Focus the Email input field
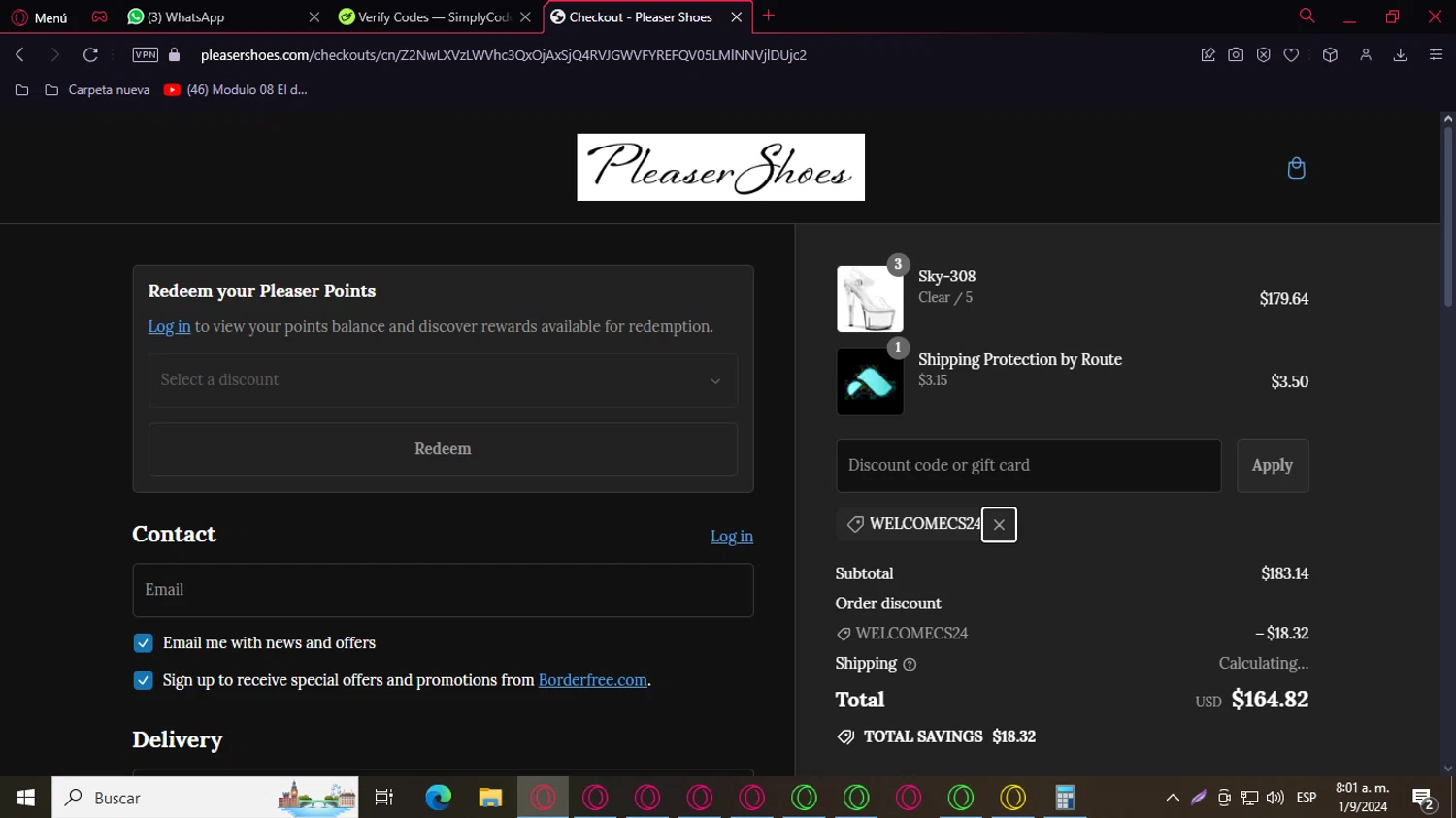This screenshot has height=818, width=1456. tap(443, 590)
